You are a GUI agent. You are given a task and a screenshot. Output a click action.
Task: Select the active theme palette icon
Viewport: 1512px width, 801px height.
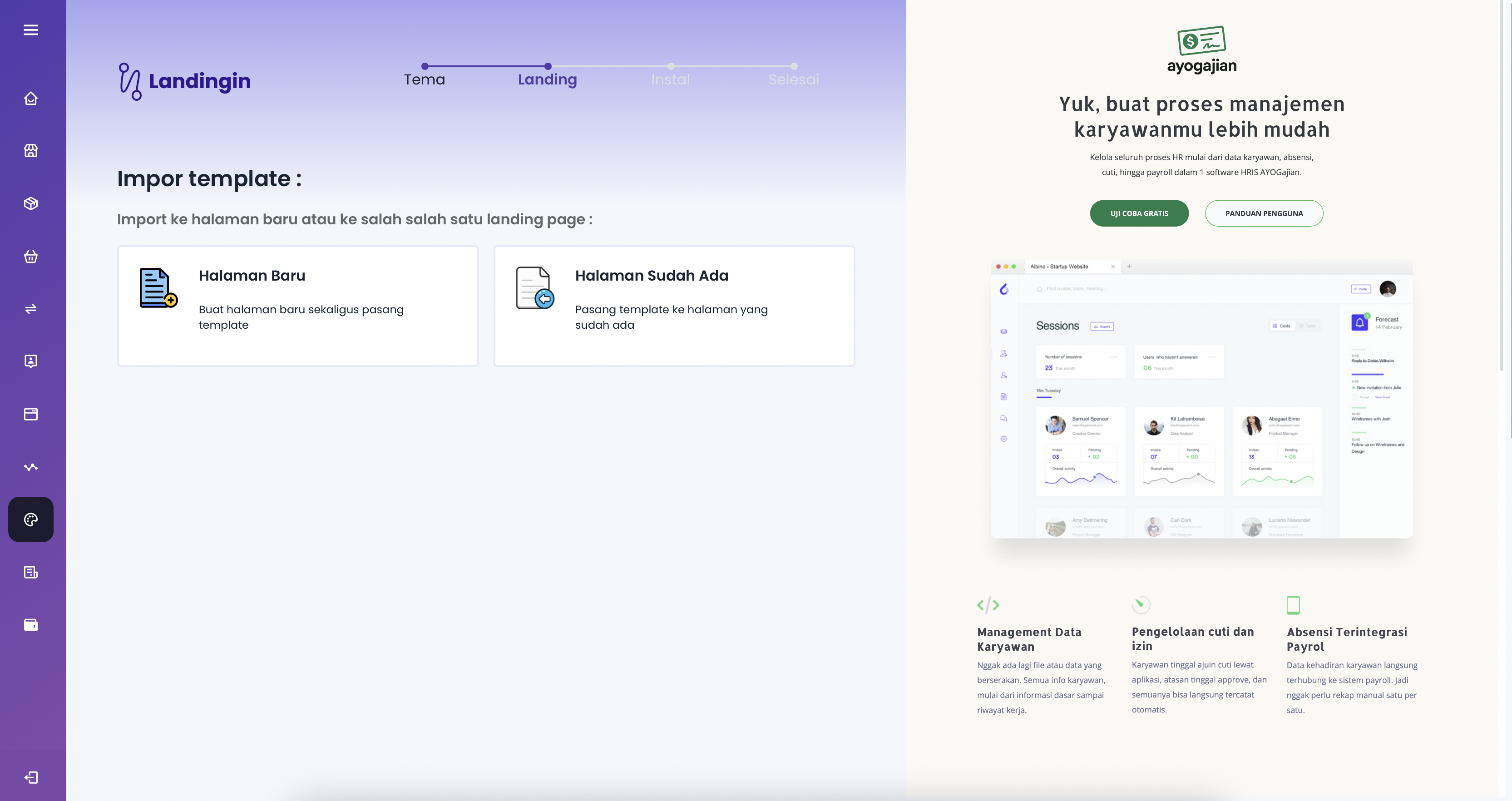click(30, 519)
